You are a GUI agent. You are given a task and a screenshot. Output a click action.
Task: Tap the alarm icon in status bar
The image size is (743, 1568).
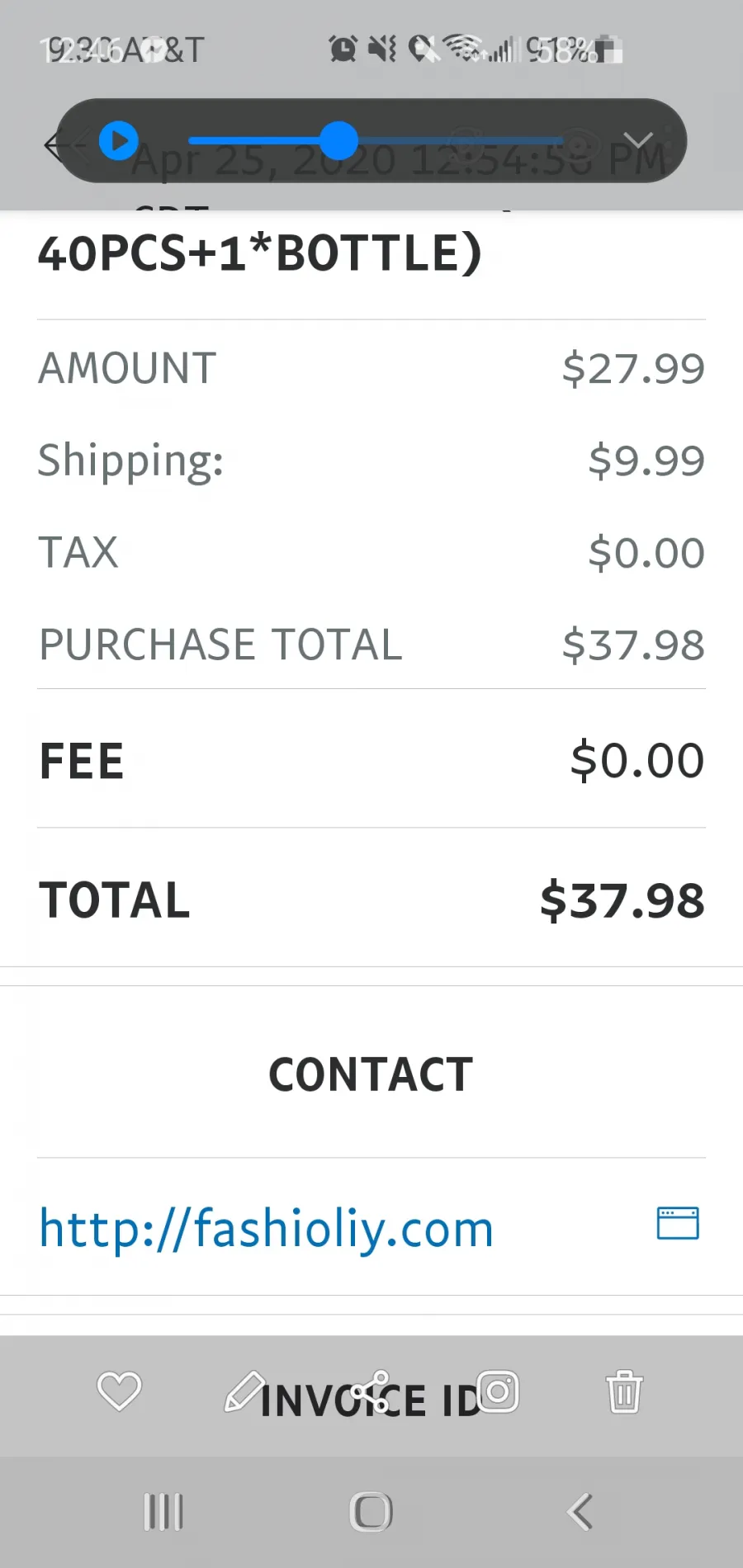[x=343, y=50]
